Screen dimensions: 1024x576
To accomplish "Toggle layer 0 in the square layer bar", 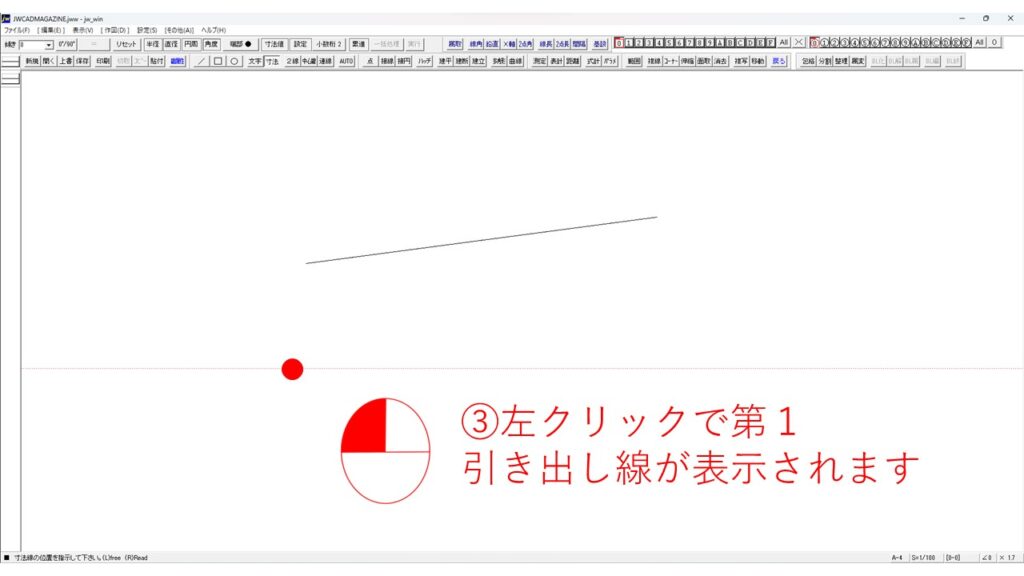I will pyautogui.click(x=619, y=43).
